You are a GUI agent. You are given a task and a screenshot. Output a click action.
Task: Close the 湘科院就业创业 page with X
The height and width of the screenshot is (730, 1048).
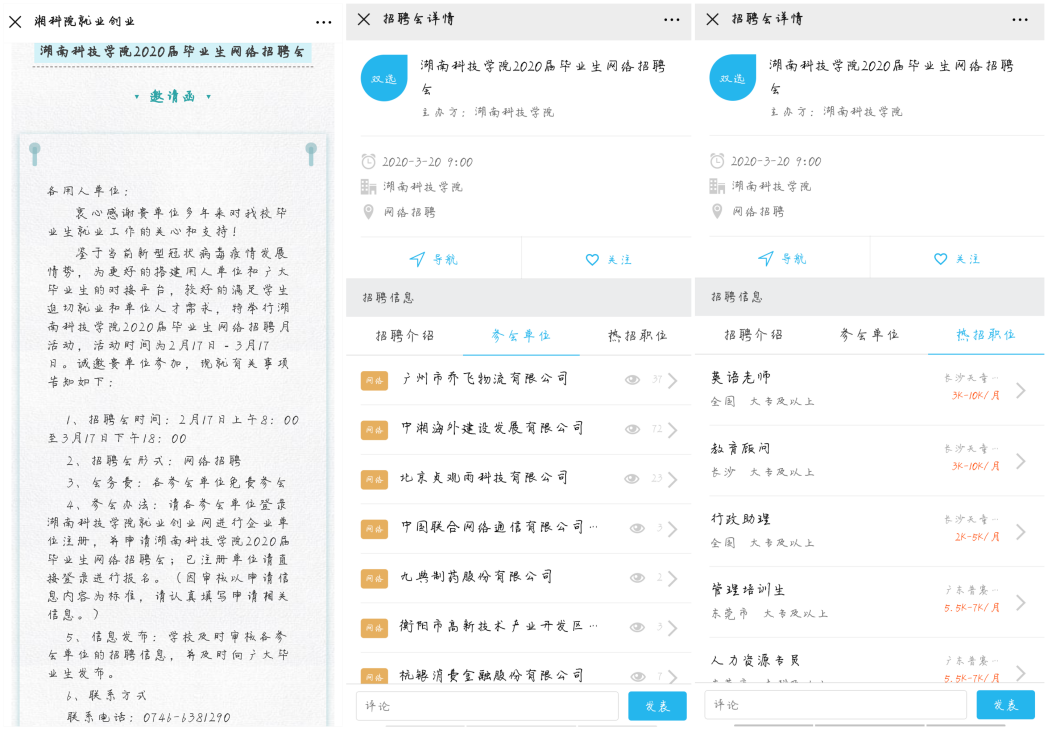(15, 21)
